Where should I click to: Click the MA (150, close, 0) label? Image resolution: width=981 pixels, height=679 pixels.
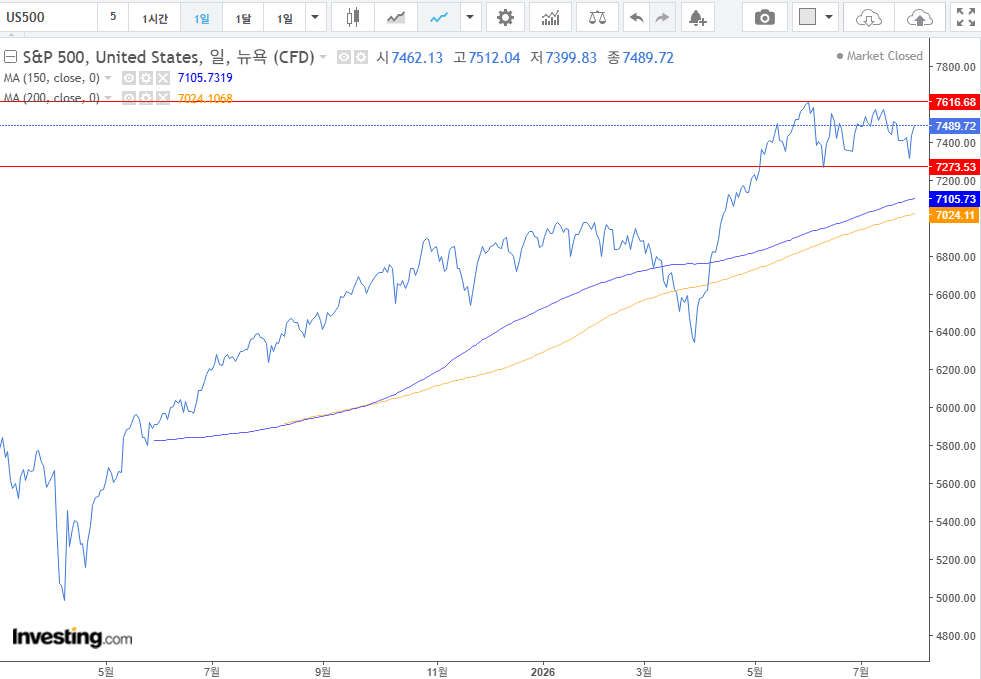[52, 78]
